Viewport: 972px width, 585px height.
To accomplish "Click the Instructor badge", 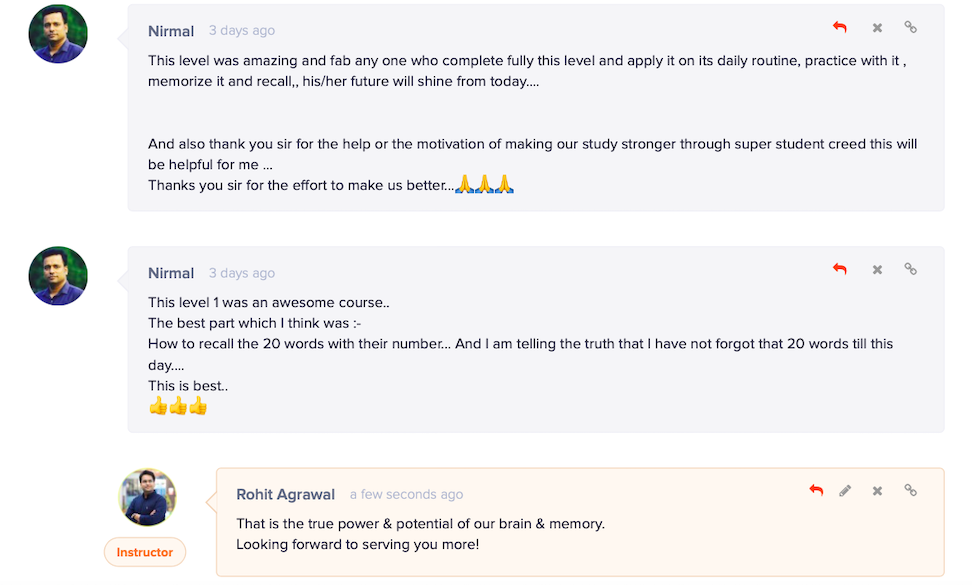I will [145, 552].
